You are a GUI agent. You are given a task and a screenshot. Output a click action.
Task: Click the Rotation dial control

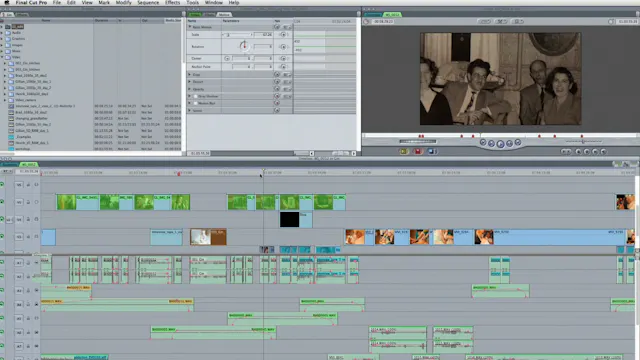244,46
